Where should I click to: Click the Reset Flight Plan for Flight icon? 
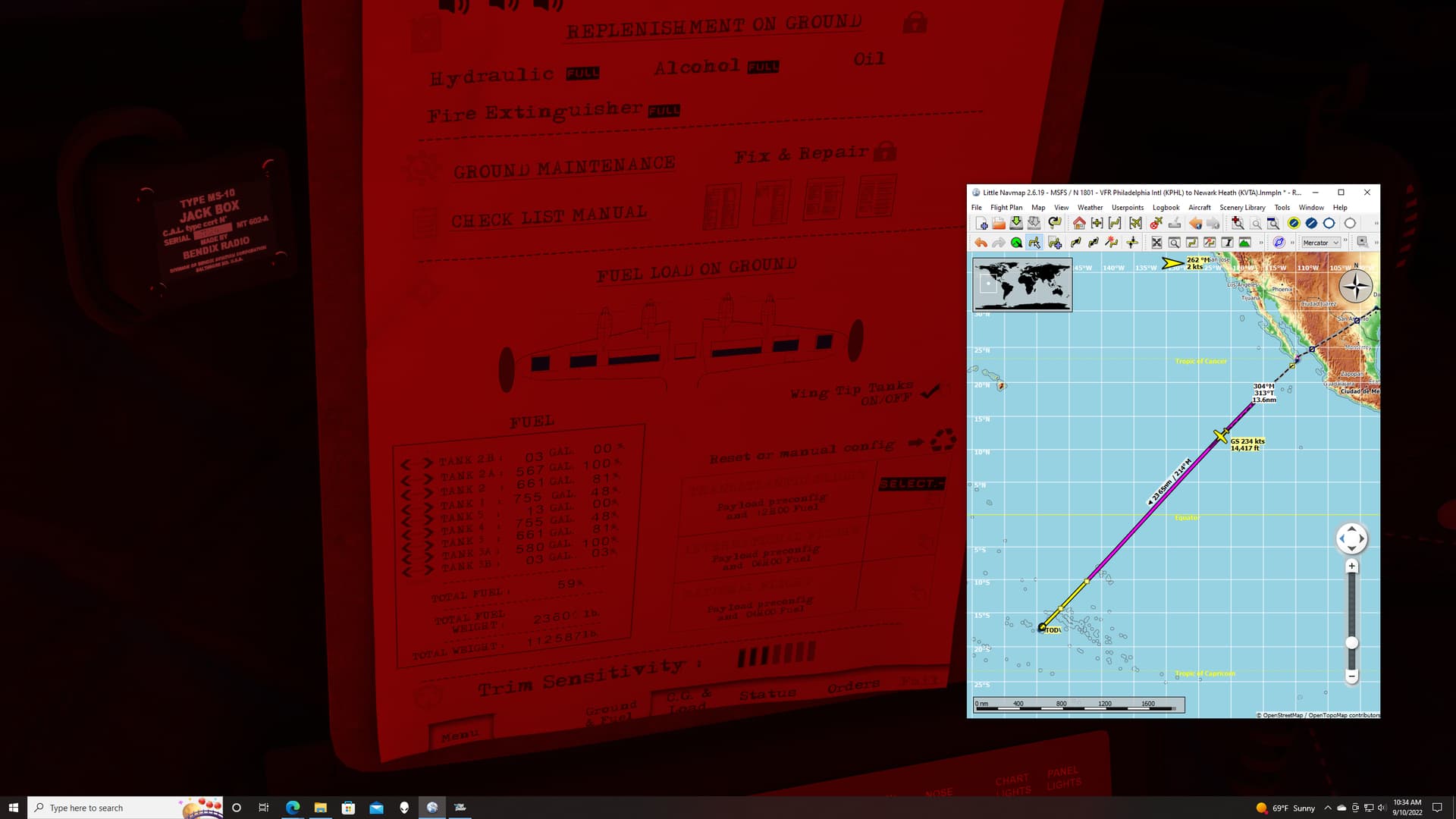pos(1055,223)
